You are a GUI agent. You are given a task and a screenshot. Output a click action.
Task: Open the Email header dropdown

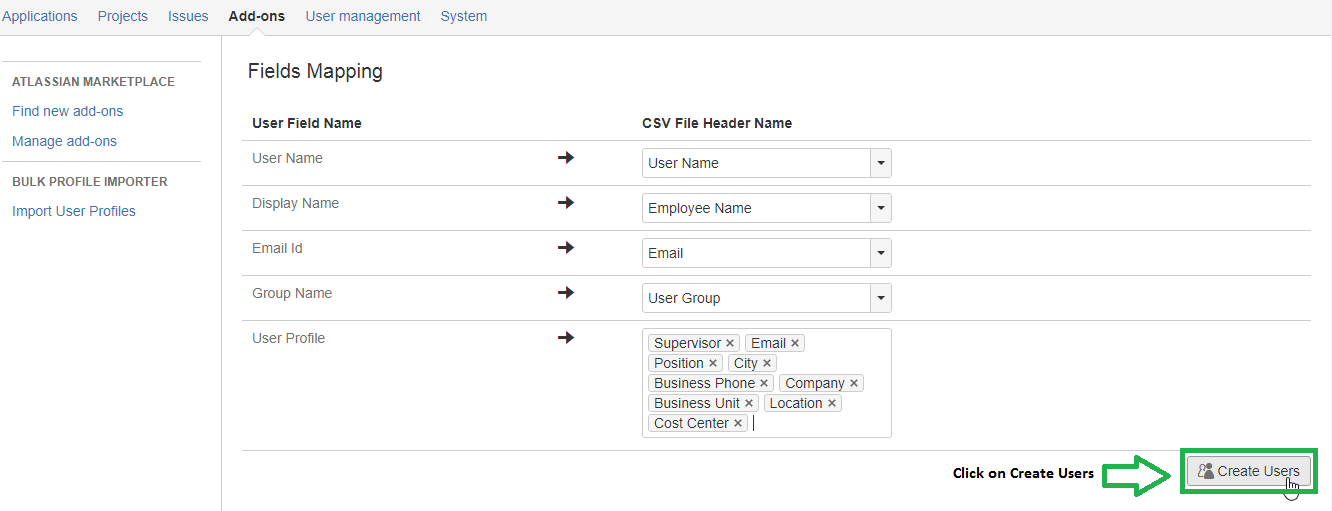880,253
